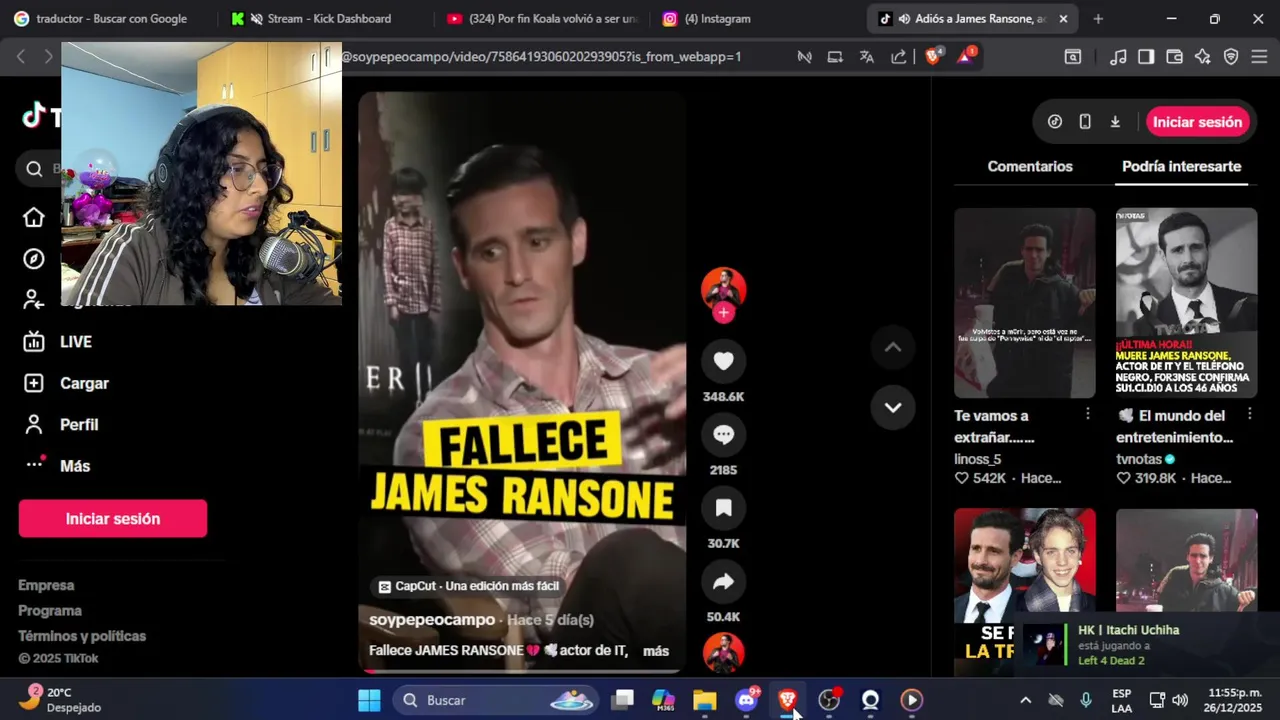Click the Windows Start button
The image size is (1280, 720).
[369, 700]
